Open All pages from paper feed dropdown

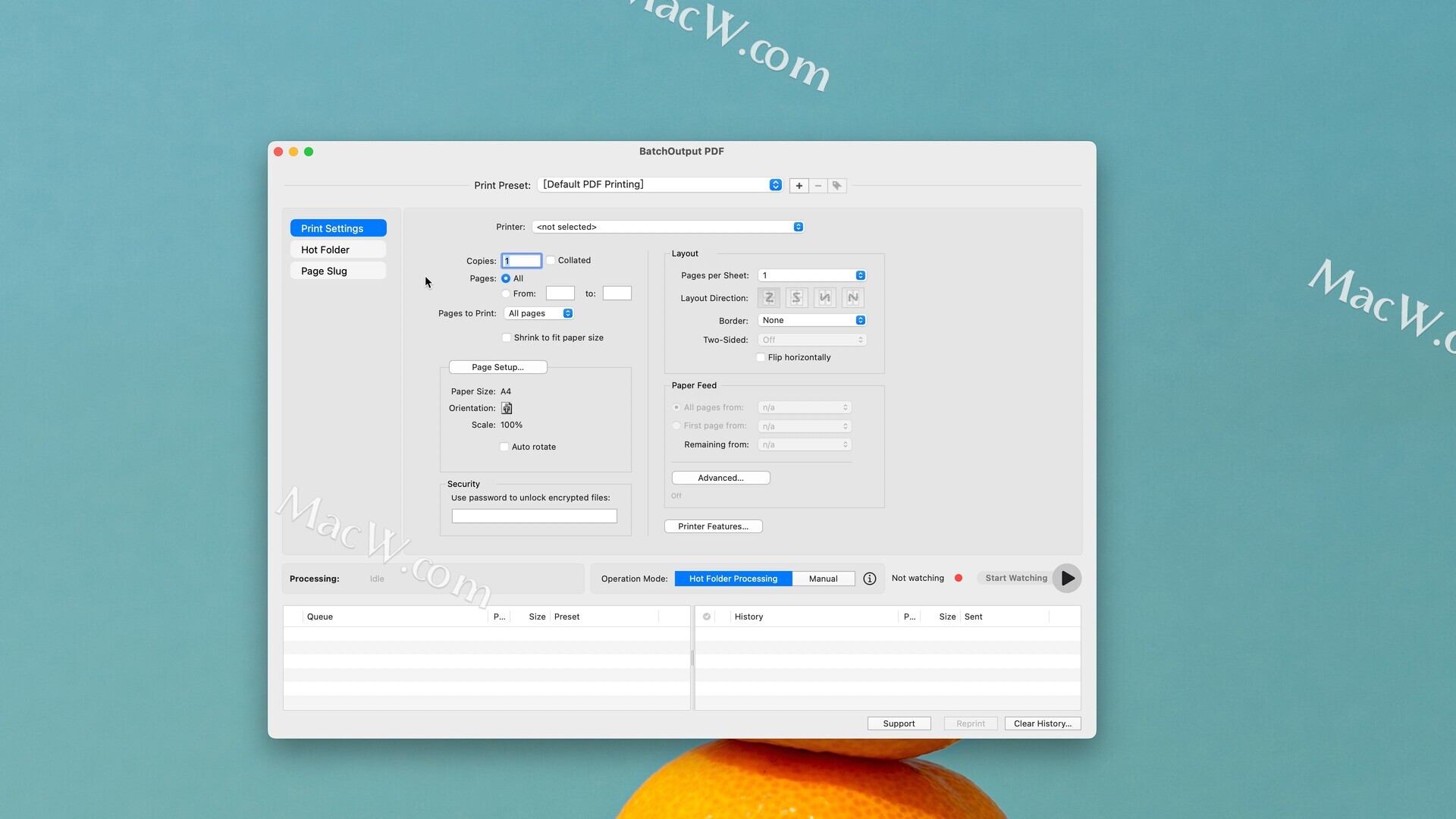point(805,407)
